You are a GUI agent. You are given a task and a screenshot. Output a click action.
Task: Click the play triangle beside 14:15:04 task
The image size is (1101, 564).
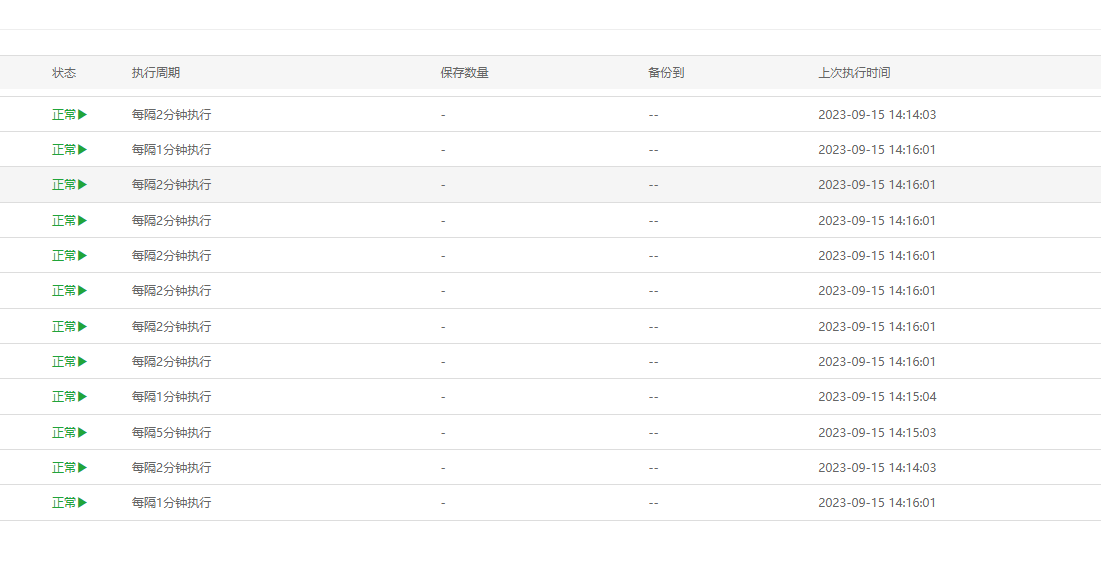[x=83, y=397]
